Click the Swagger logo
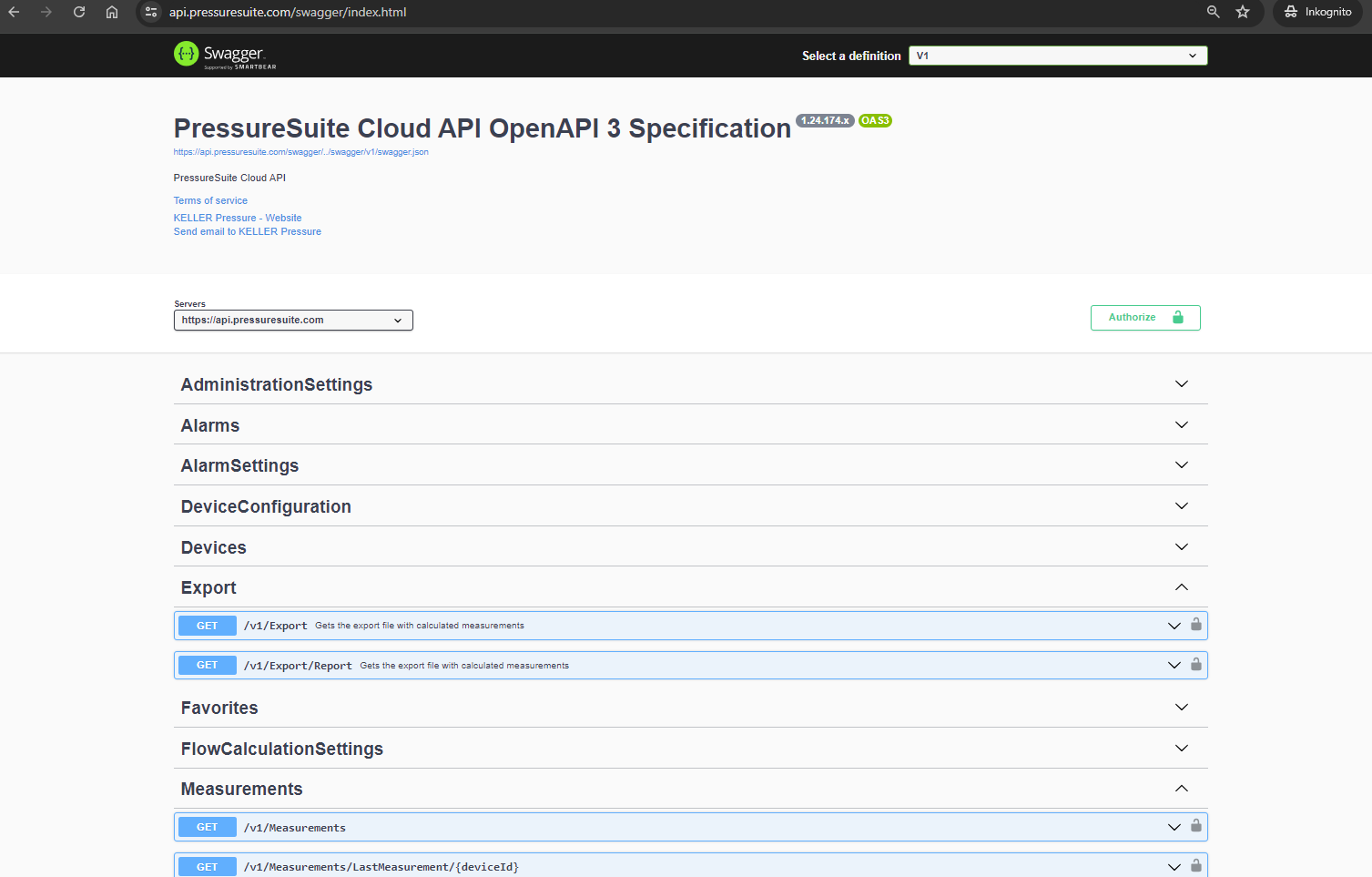Screen dimensions: 1372x877 pyautogui.click(x=225, y=55)
